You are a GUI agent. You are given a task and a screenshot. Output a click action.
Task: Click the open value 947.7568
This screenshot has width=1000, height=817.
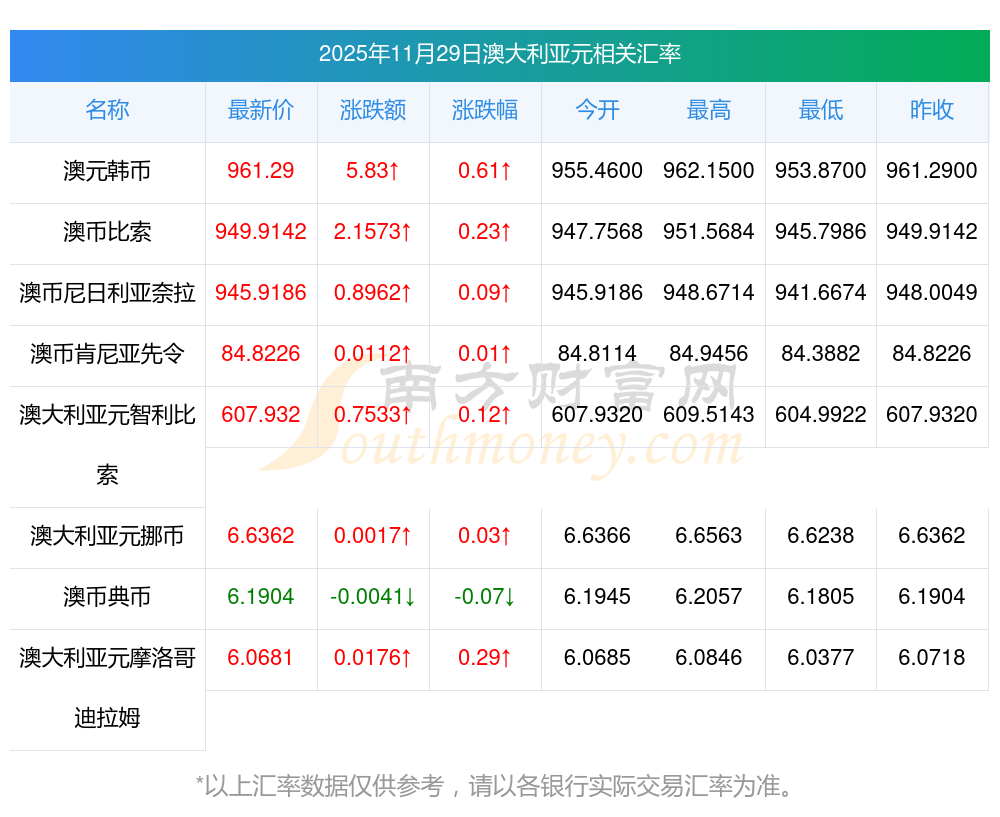[597, 232]
